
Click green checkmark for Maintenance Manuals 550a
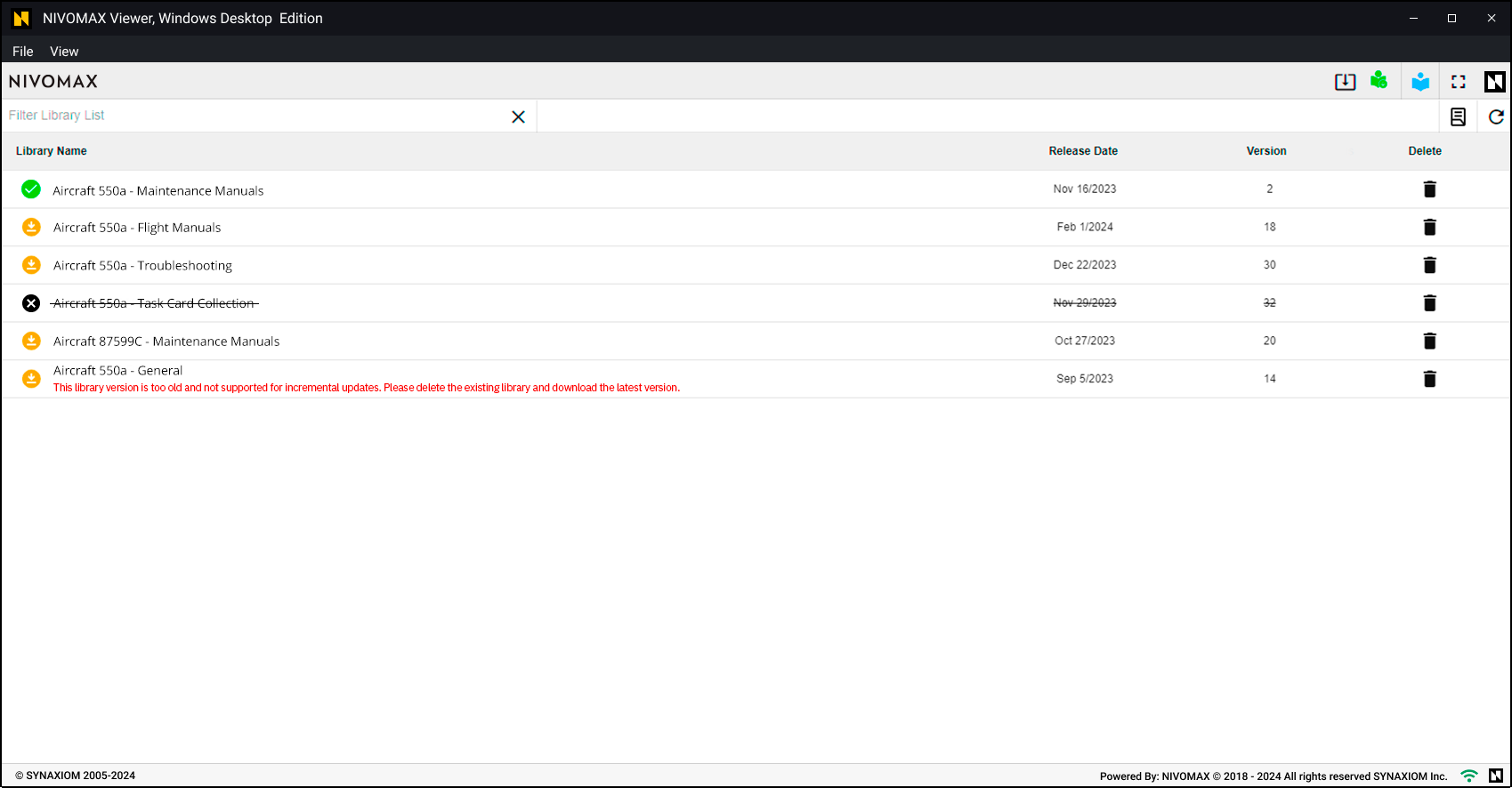click(31, 189)
